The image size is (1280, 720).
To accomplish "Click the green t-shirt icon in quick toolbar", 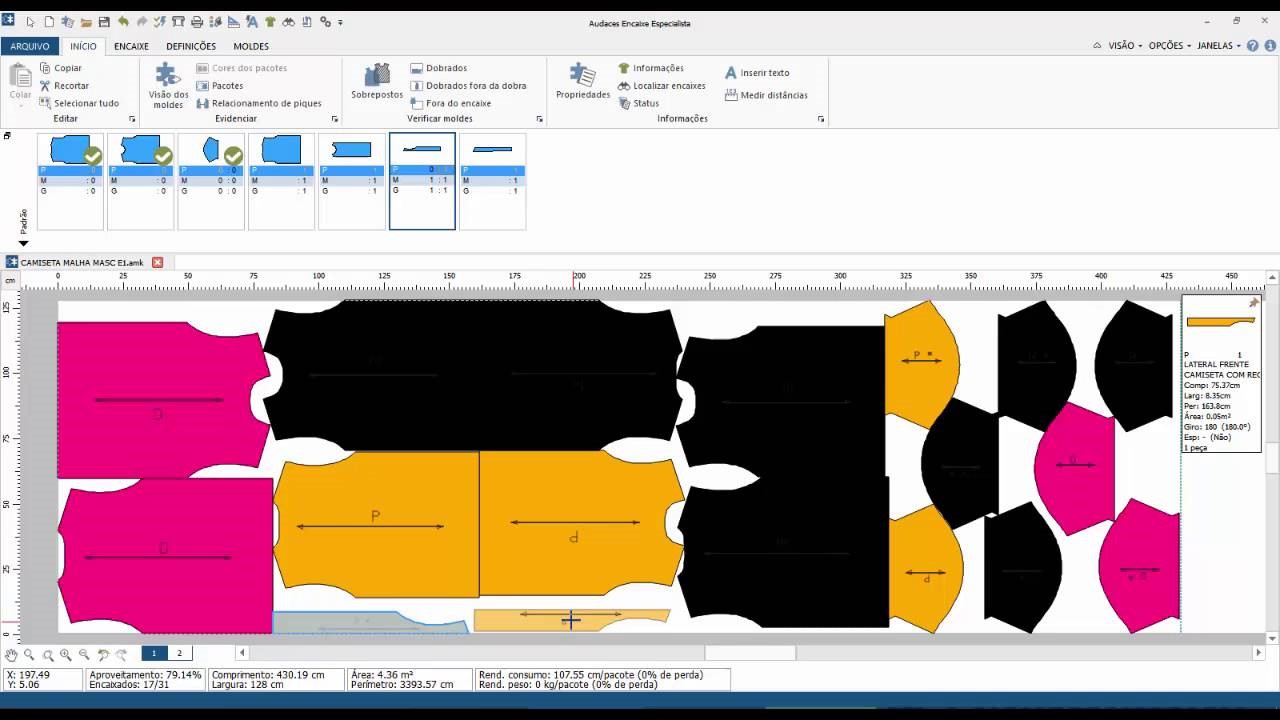I will pyautogui.click(x=270, y=21).
